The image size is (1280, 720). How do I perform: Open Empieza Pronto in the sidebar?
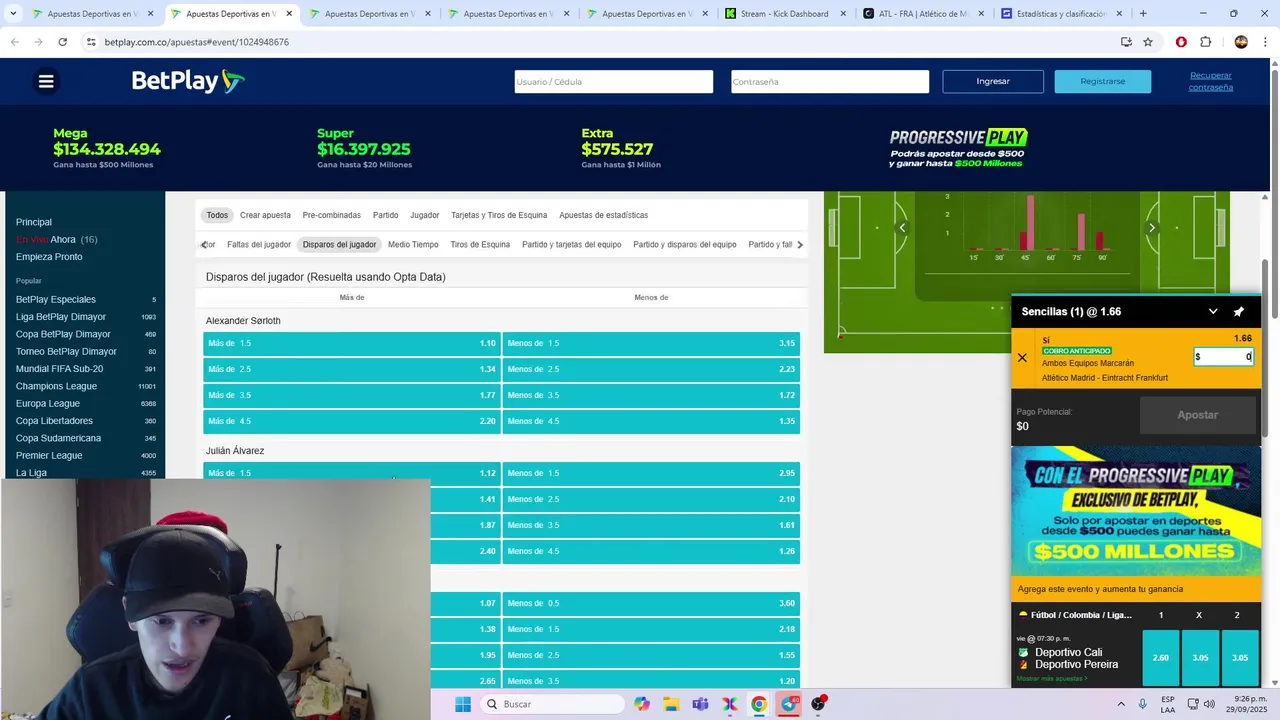[49, 257]
